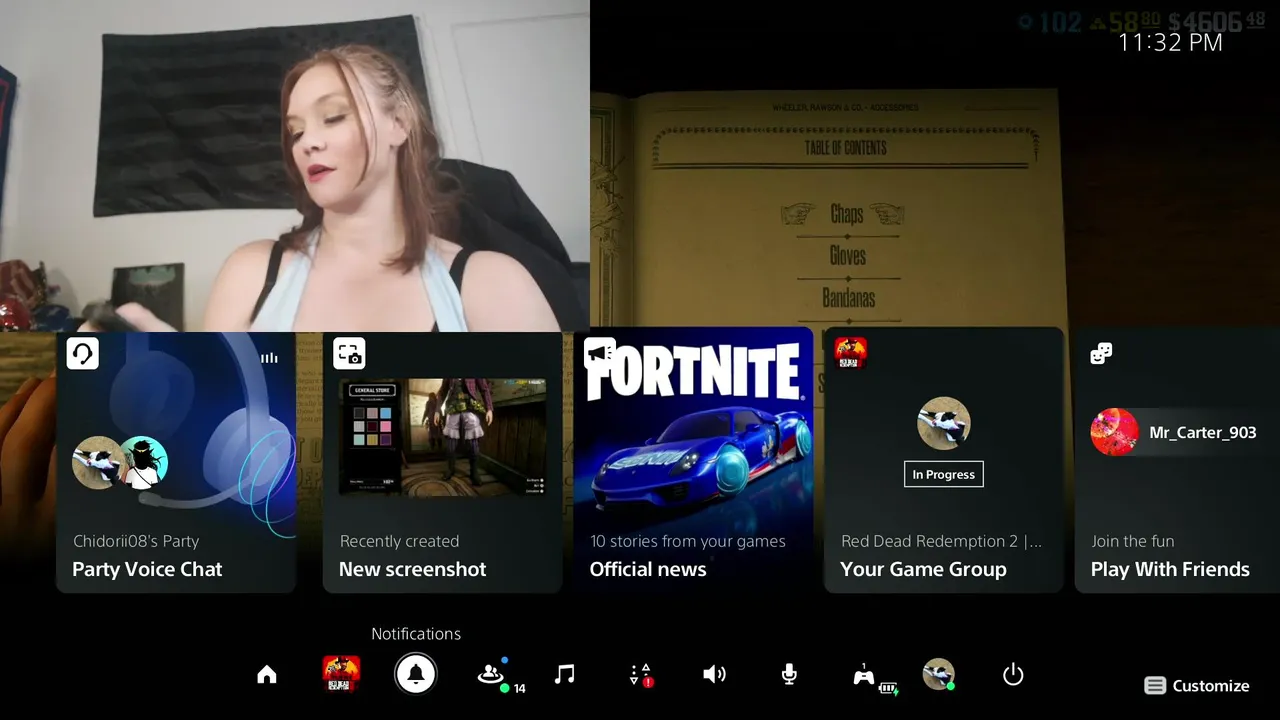Select Chaps in the catalog contents
Screen dimensions: 1280x720
(x=846, y=214)
